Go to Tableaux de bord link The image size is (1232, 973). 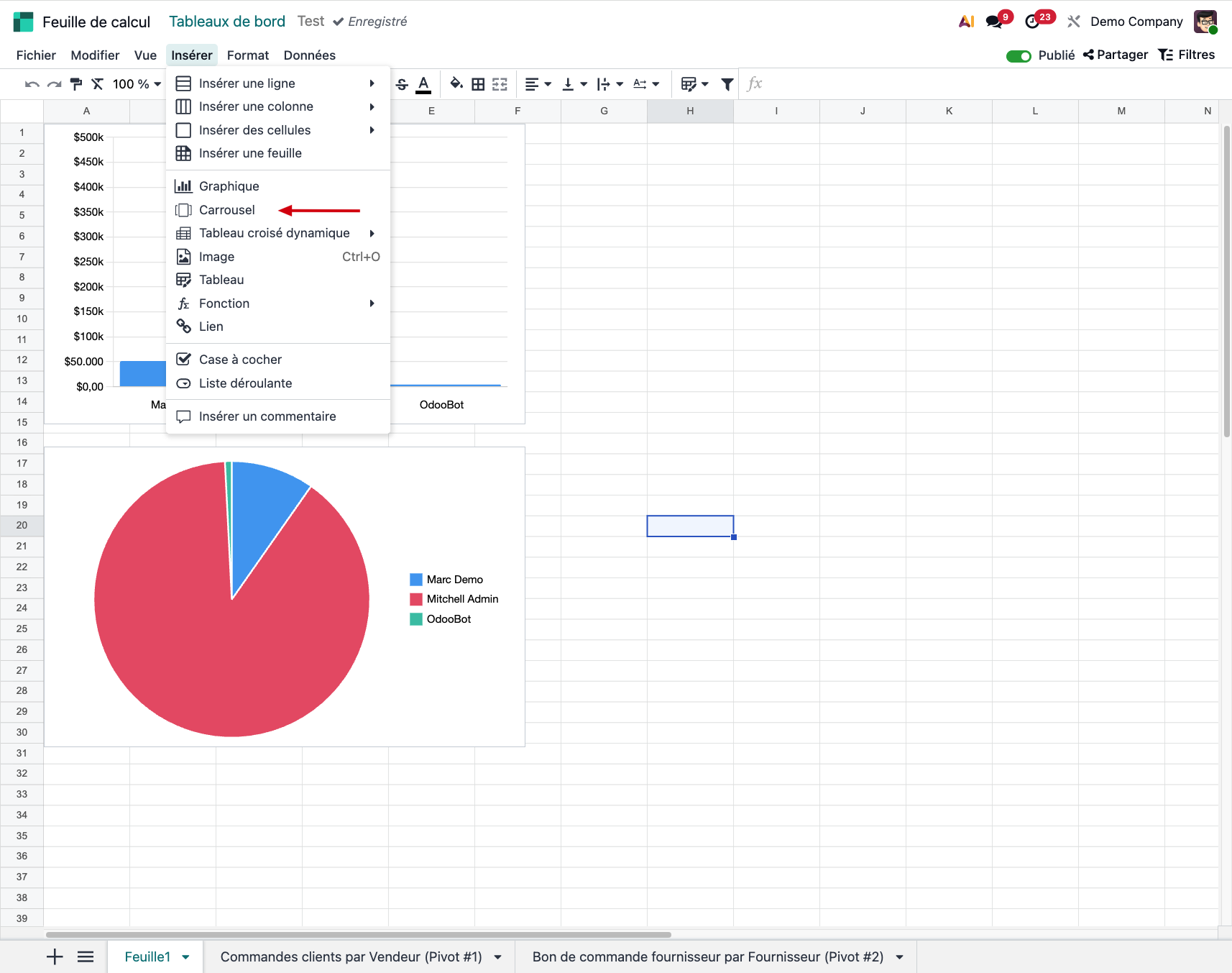227,22
